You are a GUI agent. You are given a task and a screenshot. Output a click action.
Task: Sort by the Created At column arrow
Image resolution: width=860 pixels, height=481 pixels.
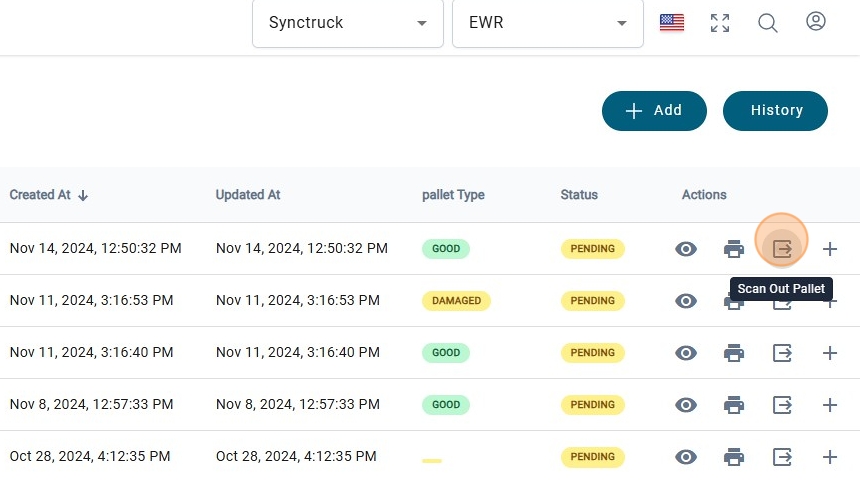coord(83,196)
